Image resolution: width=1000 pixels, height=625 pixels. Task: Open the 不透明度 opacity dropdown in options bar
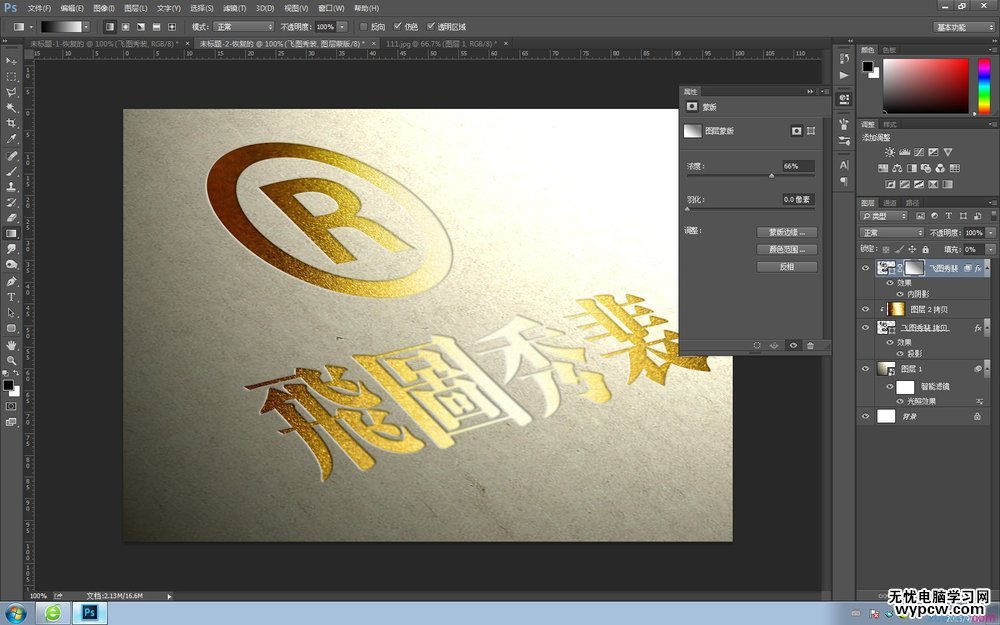click(342, 26)
